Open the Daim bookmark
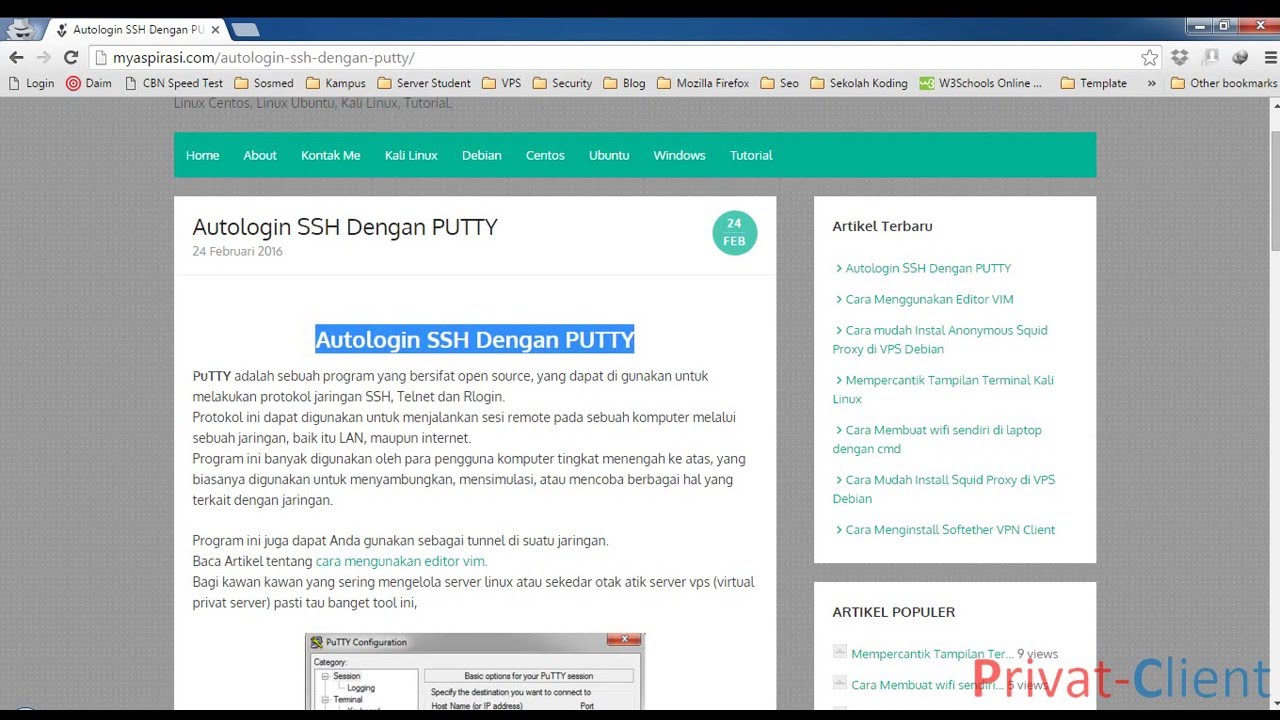Viewport: 1280px width, 720px height. [89, 83]
